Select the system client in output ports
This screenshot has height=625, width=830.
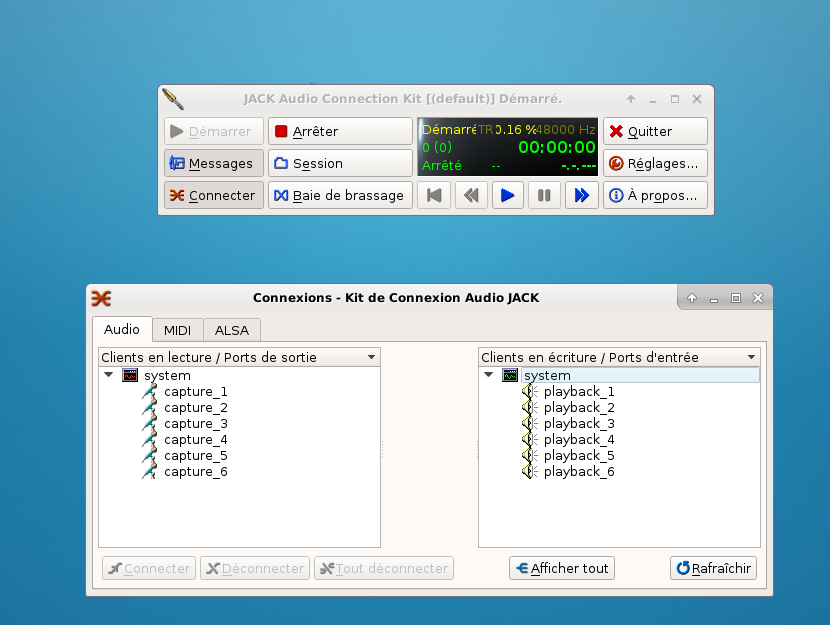(x=167, y=376)
